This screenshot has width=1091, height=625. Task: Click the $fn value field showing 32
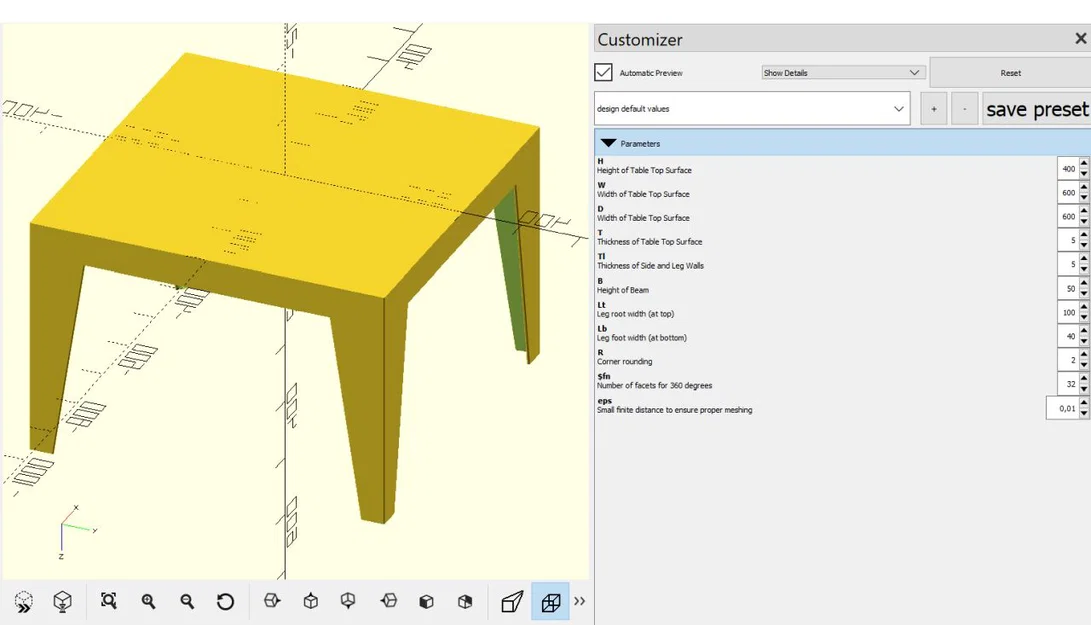(x=1067, y=384)
